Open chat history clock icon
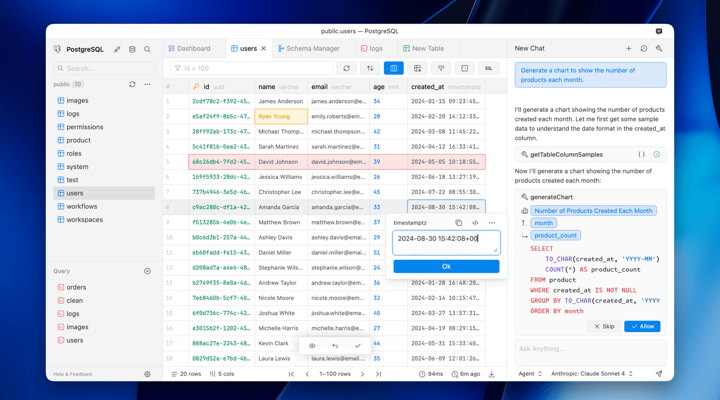This screenshot has height=400, width=720. click(644, 48)
